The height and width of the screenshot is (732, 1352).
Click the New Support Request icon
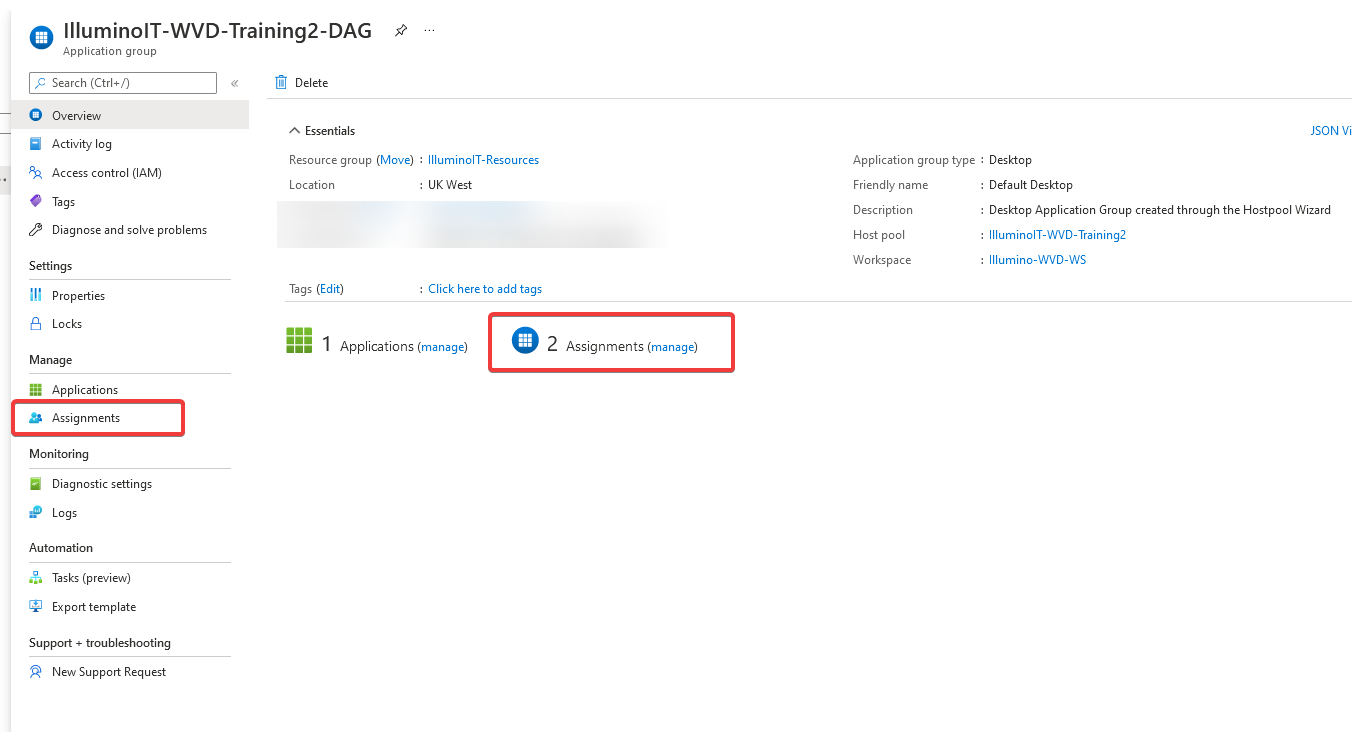(x=36, y=672)
